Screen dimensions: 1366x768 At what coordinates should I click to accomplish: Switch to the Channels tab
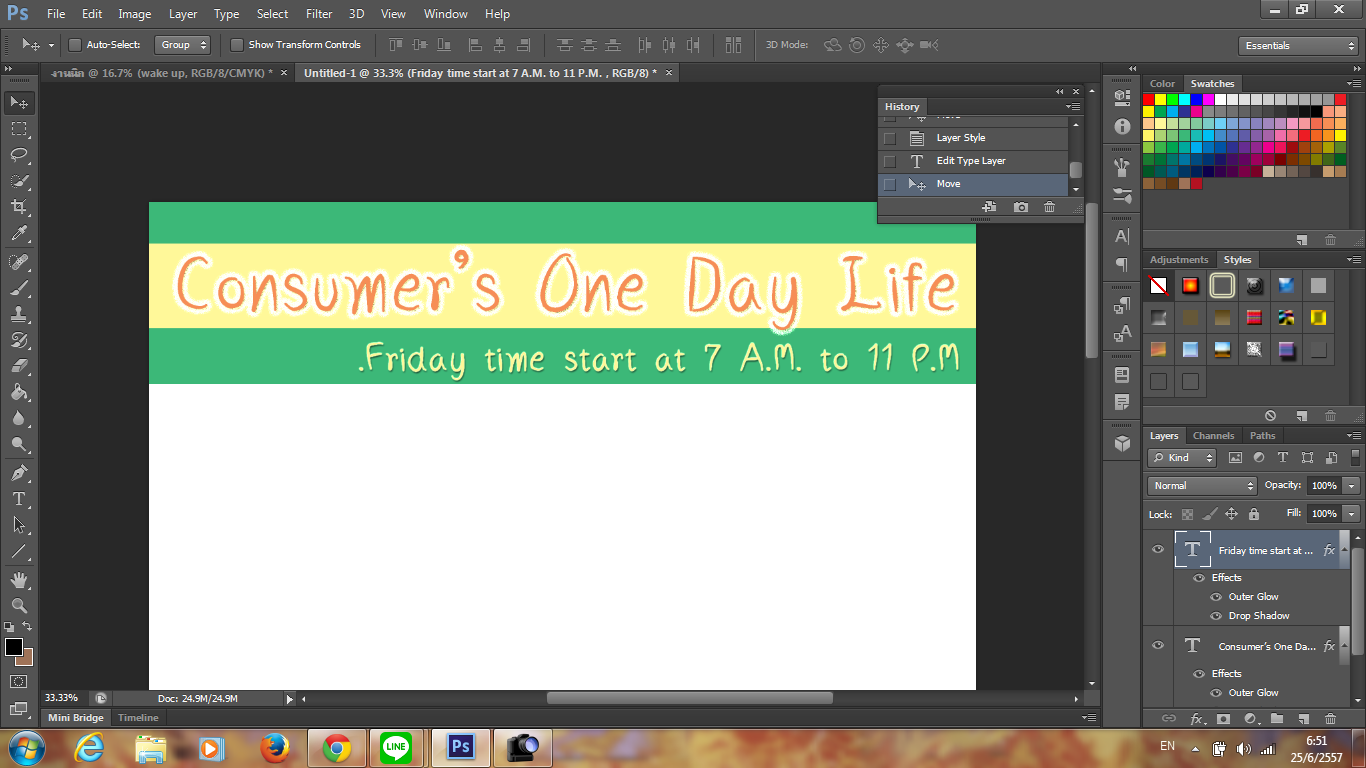point(1213,436)
